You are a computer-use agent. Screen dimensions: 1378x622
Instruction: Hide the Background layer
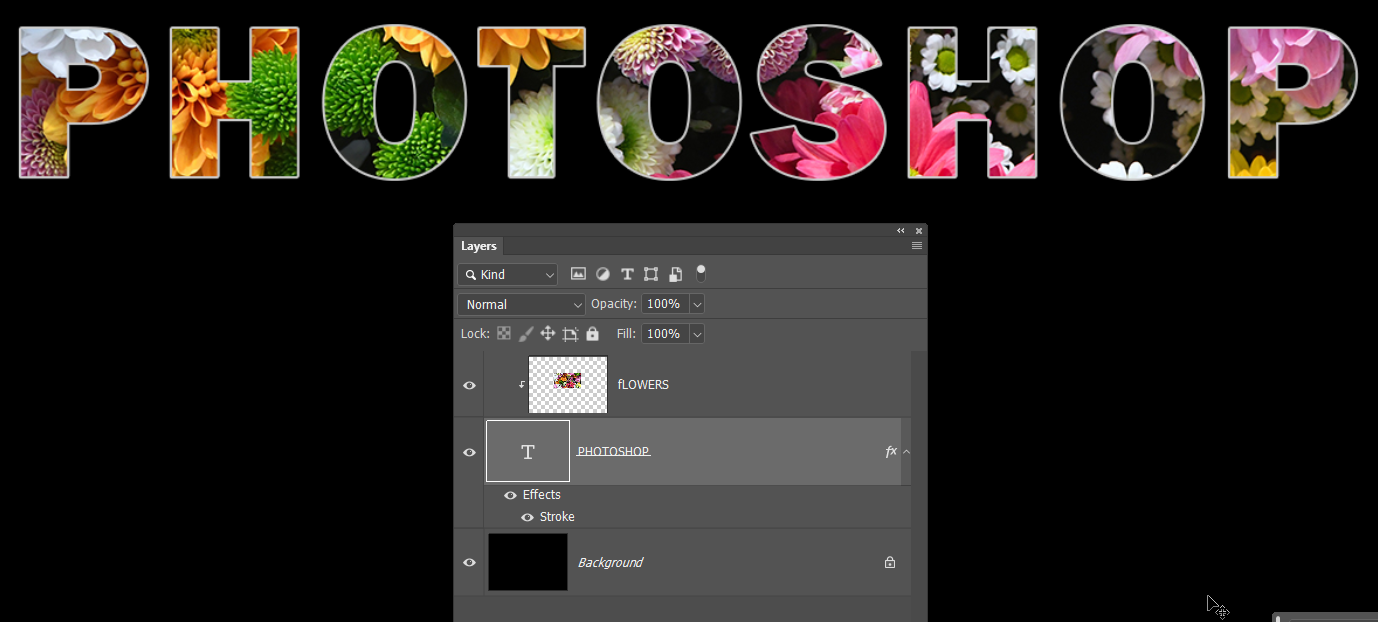coord(469,562)
